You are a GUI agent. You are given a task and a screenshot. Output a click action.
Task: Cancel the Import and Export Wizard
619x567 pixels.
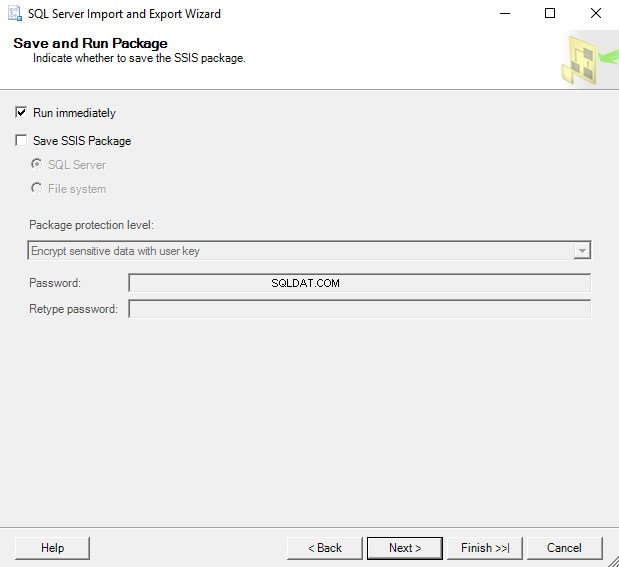[x=565, y=548]
